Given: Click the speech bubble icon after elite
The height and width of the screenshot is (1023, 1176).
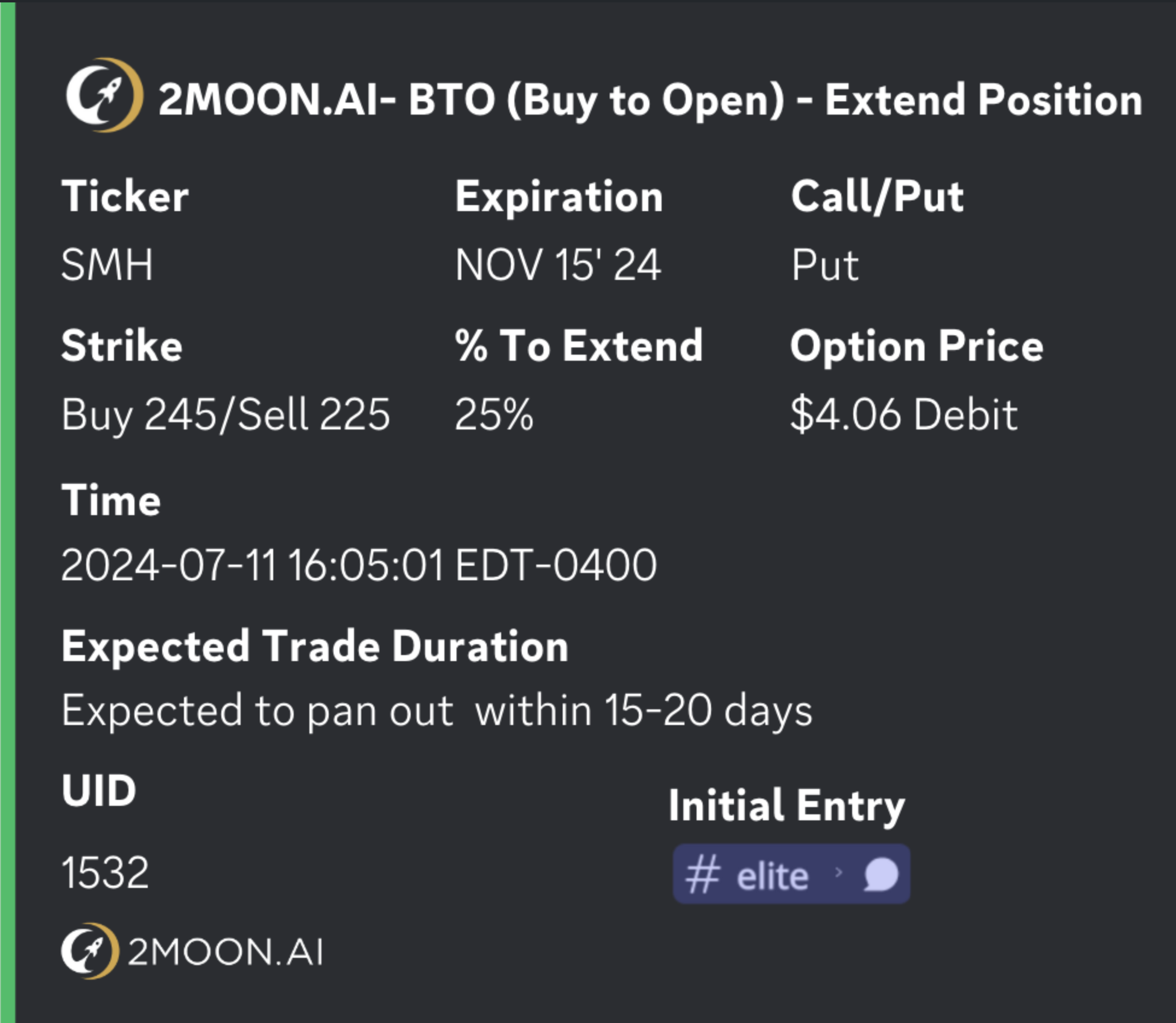Looking at the screenshot, I should coord(881,875).
